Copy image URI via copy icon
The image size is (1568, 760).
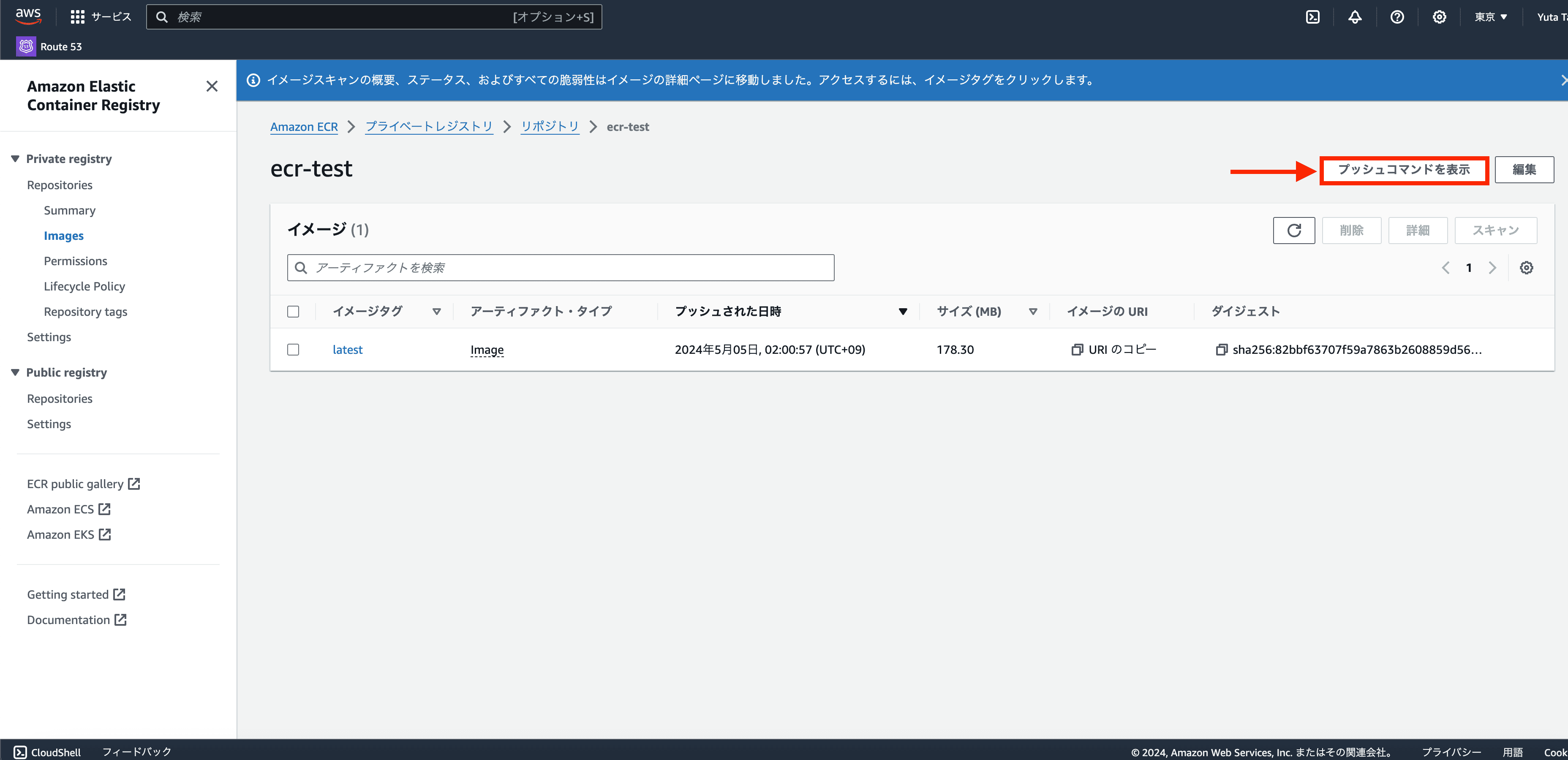click(1077, 350)
